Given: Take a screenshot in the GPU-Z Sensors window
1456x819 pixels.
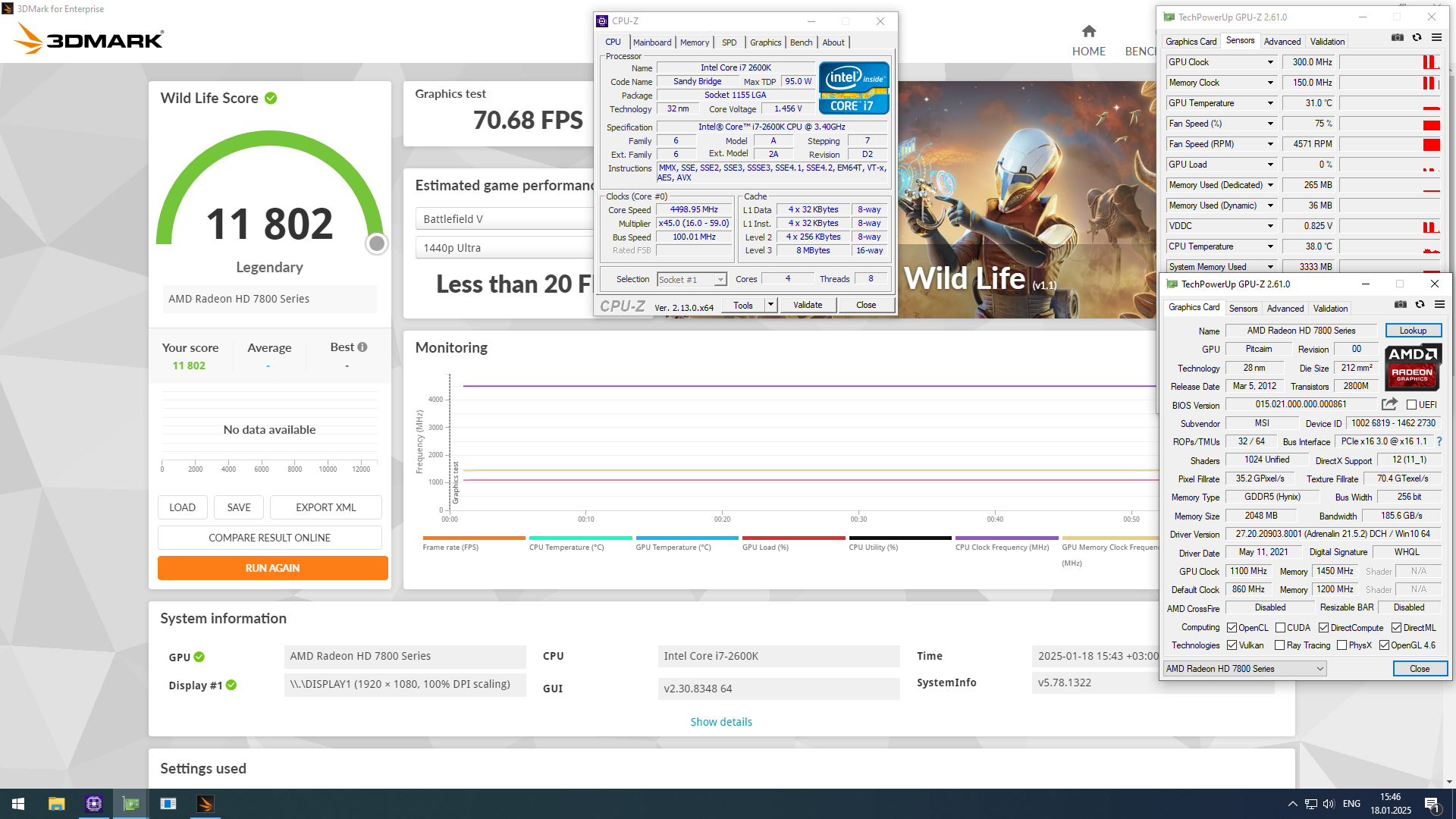Looking at the screenshot, I should coord(1397,37).
